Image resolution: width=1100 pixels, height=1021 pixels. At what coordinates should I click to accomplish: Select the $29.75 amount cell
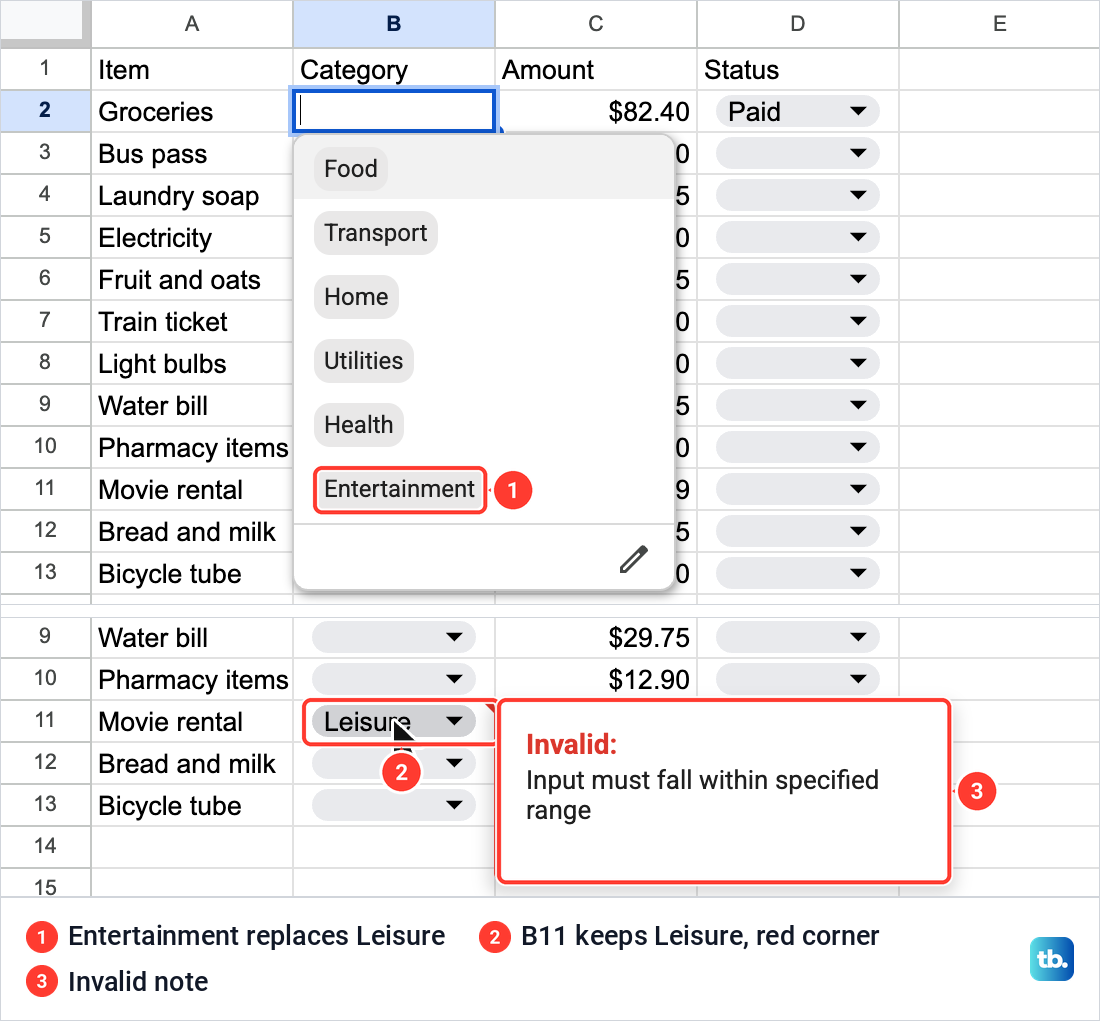tap(596, 637)
